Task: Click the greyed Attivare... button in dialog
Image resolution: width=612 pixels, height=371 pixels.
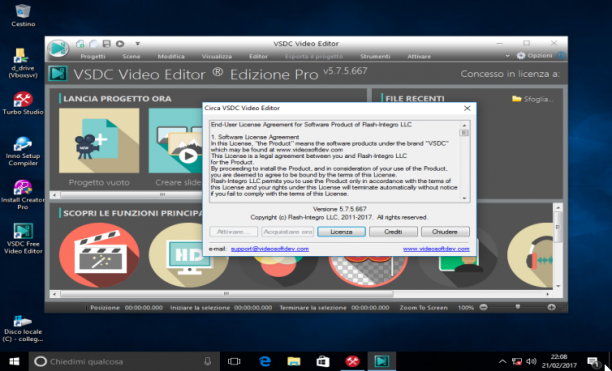Action: point(233,232)
